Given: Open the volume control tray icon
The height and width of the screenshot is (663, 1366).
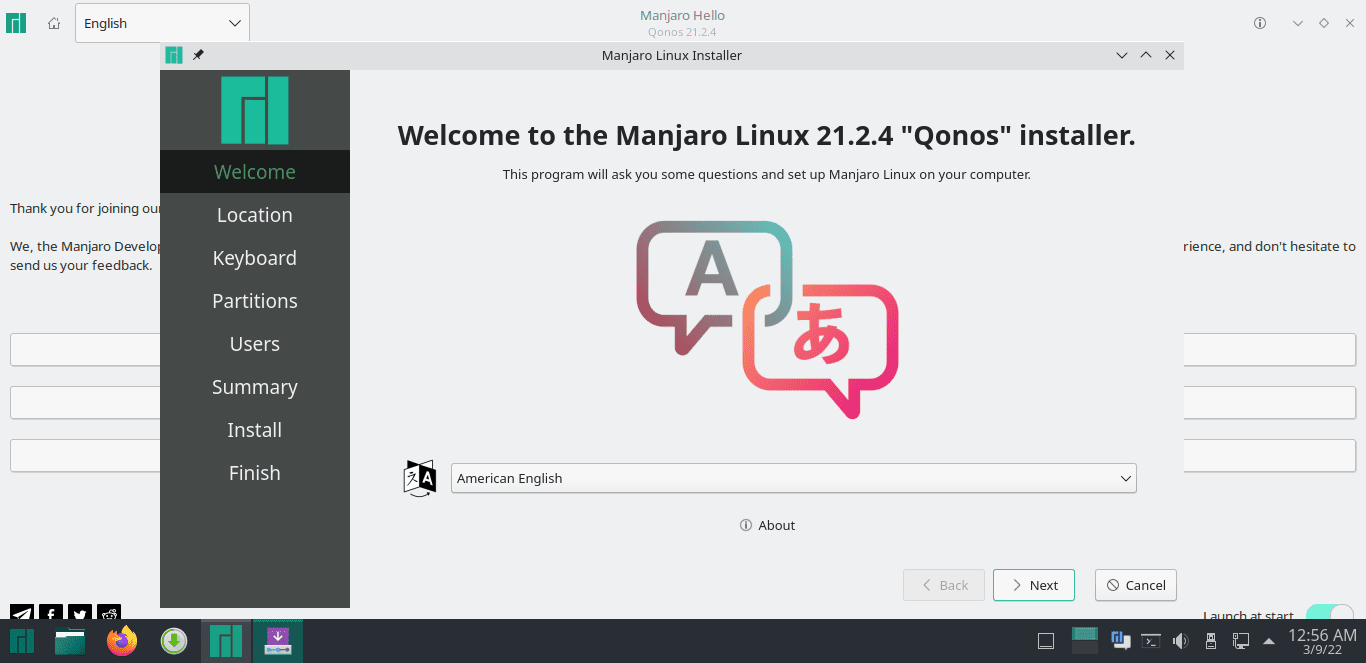Looking at the screenshot, I should tap(1180, 641).
